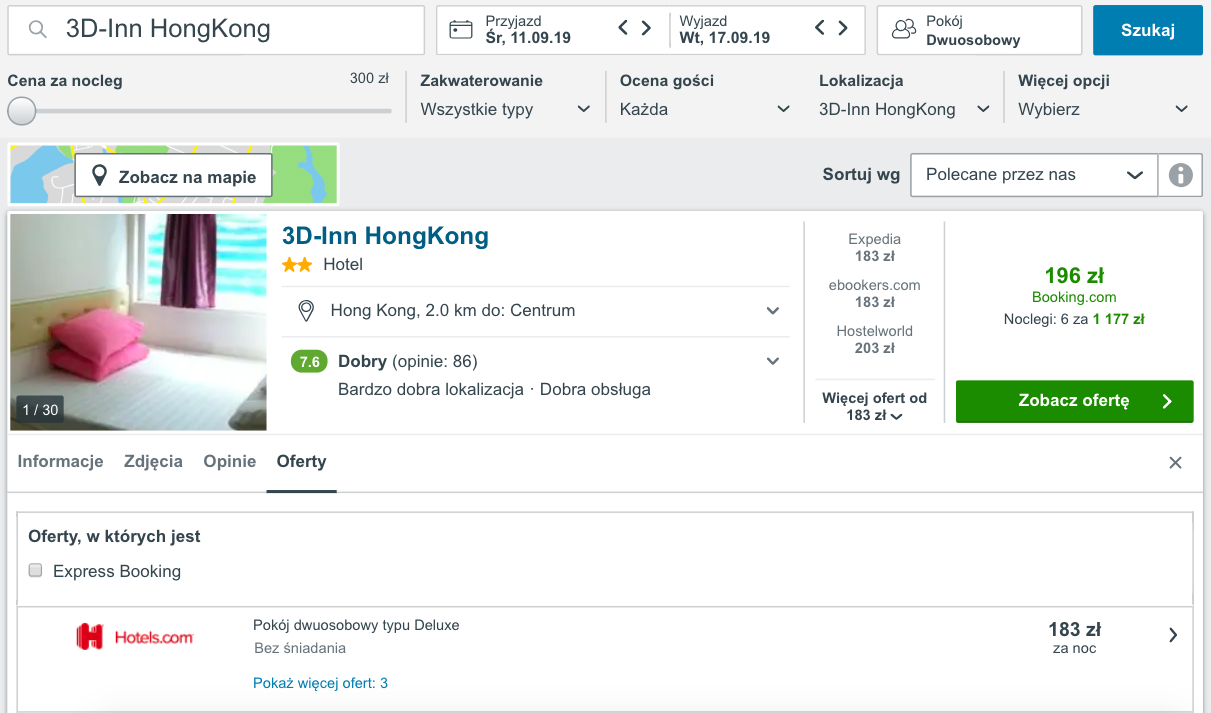Close the hotel details panel
This screenshot has height=713, width=1211.
[1175, 462]
